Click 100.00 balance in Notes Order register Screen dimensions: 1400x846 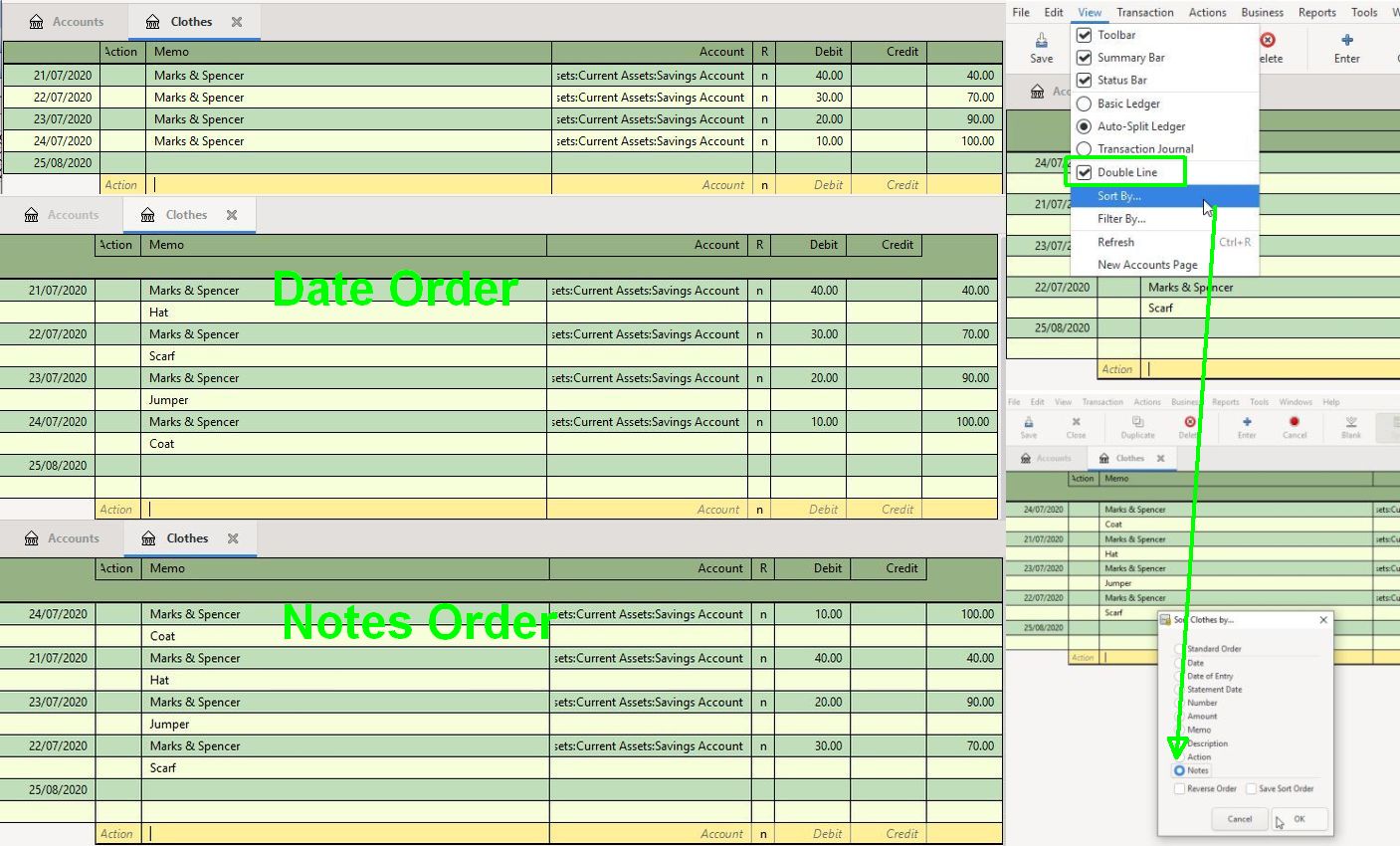977,614
